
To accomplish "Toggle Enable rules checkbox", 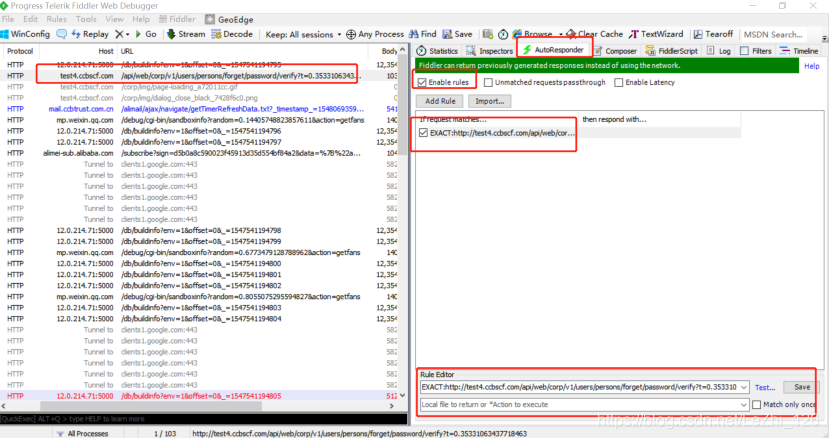I will pyautogui.click(x=422, y=83).
